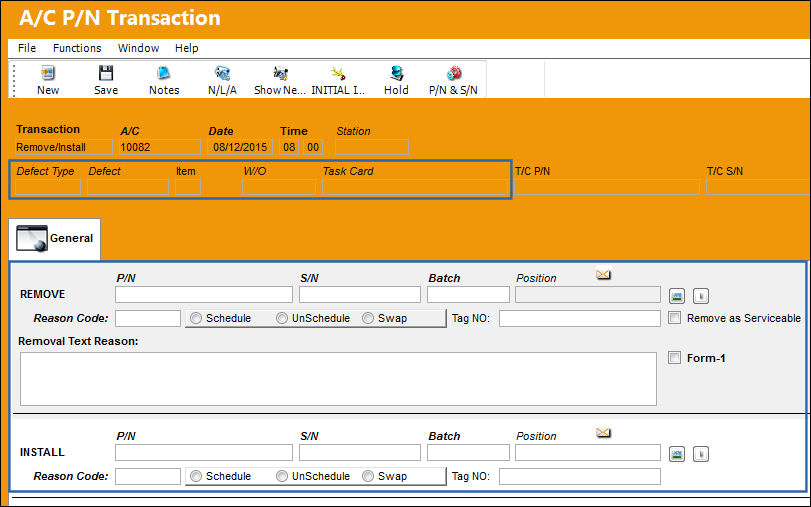Click the REMOVE Batch input field
The width and height of the screenshot is (811, 507).
[468, 294]
